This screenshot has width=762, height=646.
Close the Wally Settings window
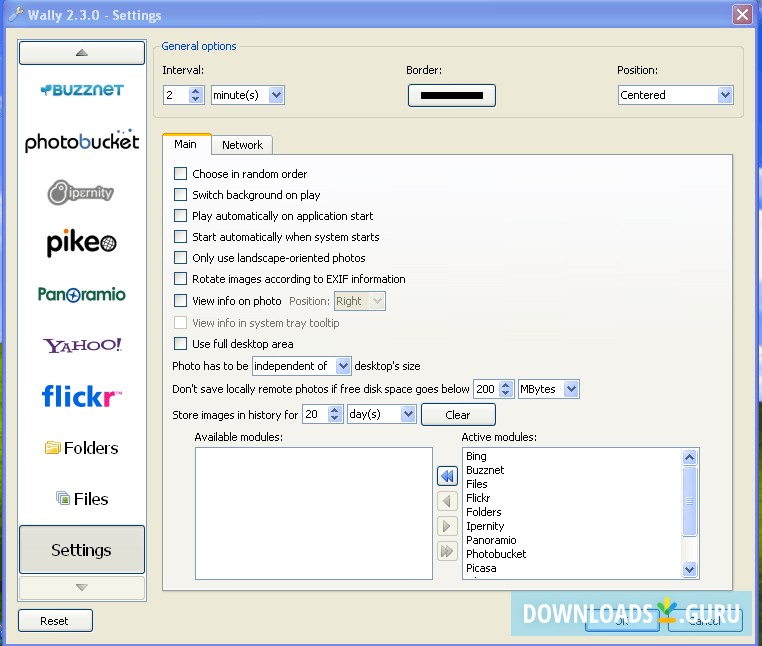tap(742, 14)
